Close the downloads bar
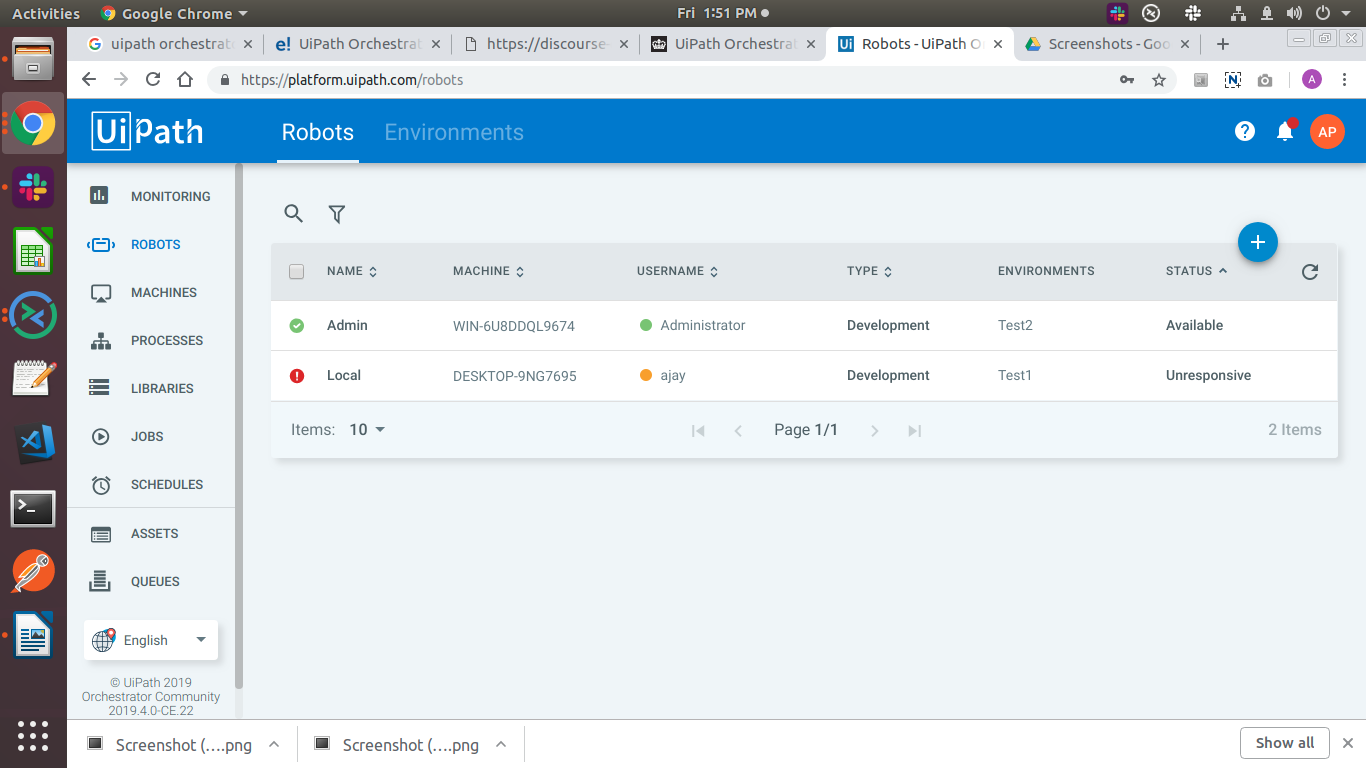The image size is (1366, 768). (1348, 743)
